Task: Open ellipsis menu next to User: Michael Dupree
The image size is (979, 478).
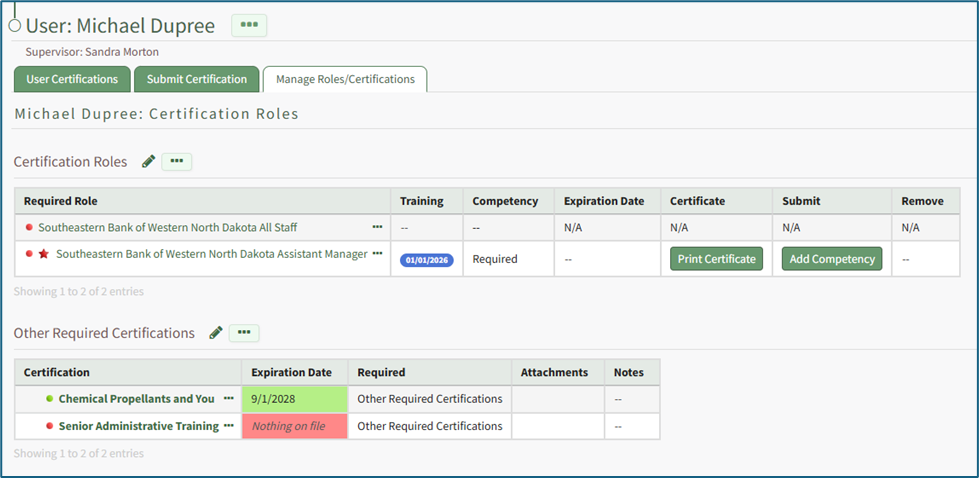Action: point(249,25)
